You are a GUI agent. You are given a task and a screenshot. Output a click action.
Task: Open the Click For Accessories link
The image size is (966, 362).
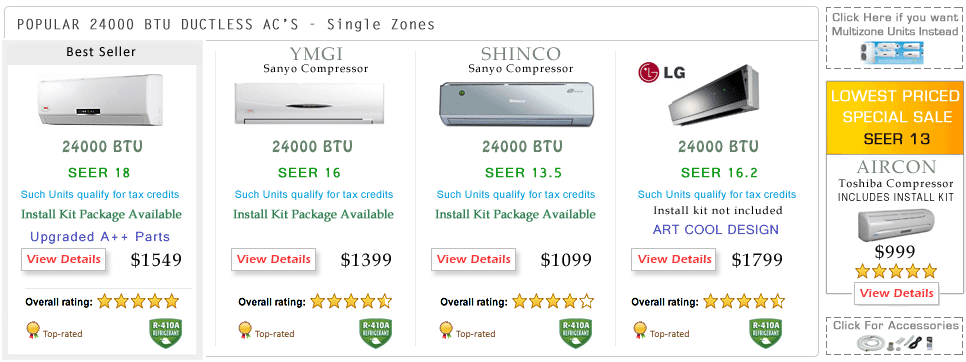point(895,335)
